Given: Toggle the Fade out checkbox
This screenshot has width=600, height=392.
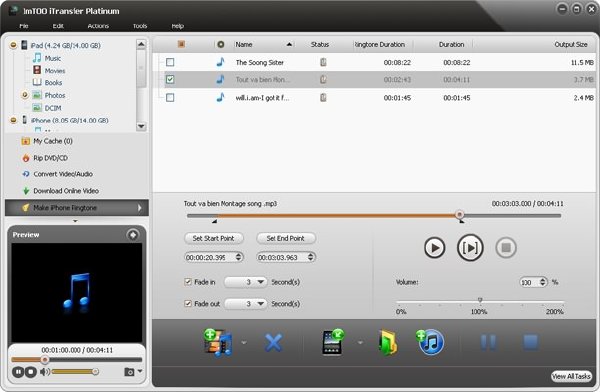Looking at the screenshot, I should (188, 304).
